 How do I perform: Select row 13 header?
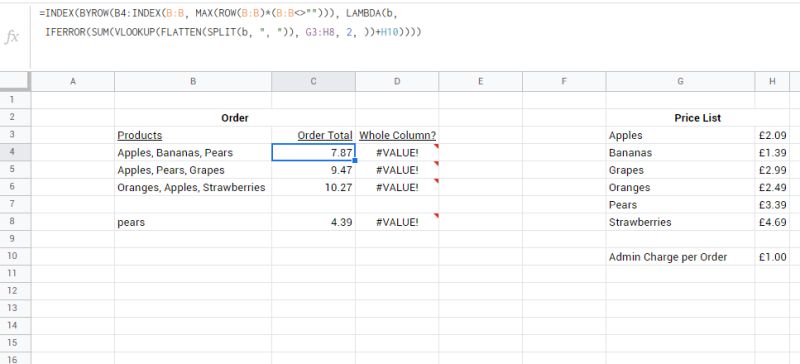coord(15,308)
